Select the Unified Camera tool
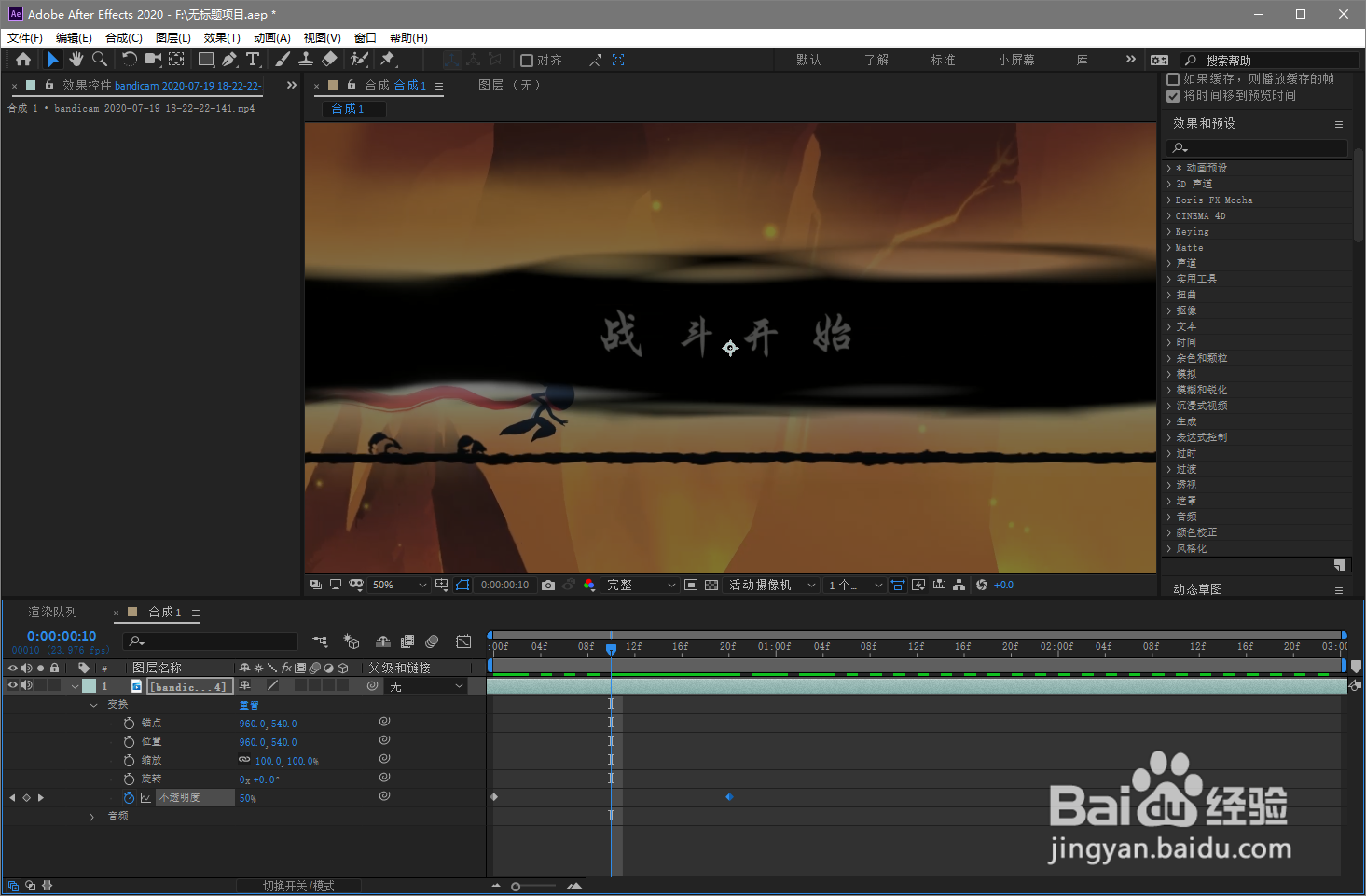The image size is (1366, 896). [x=153, y=60]
